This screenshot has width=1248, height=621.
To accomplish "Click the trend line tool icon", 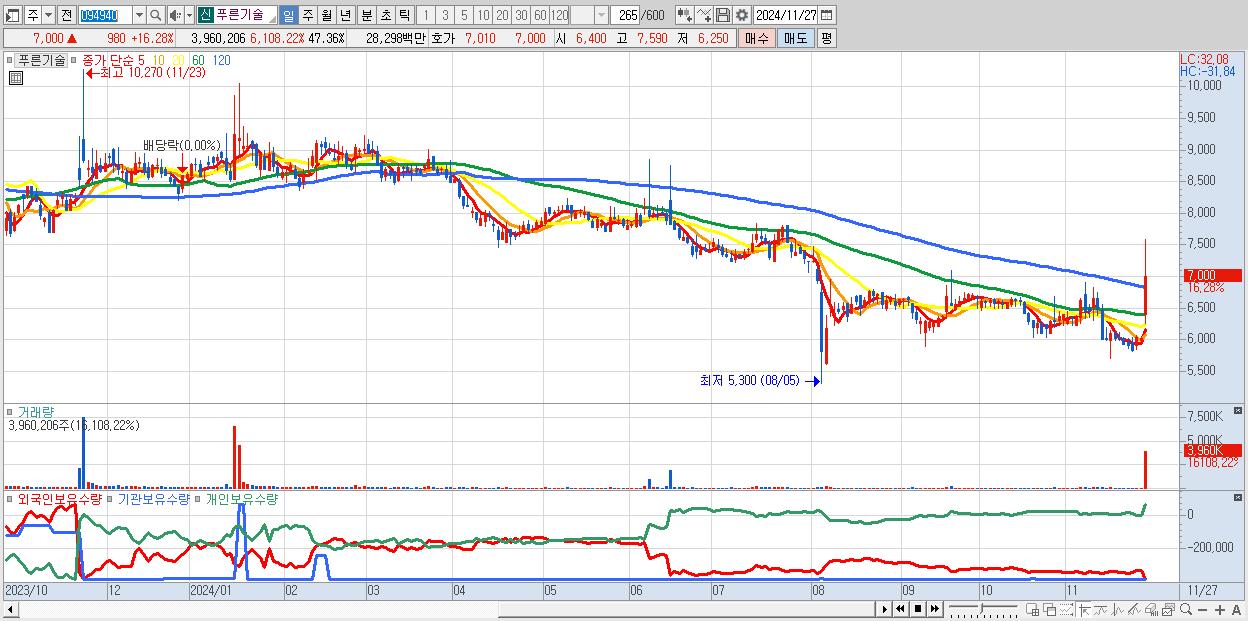I will (1101, 609).
